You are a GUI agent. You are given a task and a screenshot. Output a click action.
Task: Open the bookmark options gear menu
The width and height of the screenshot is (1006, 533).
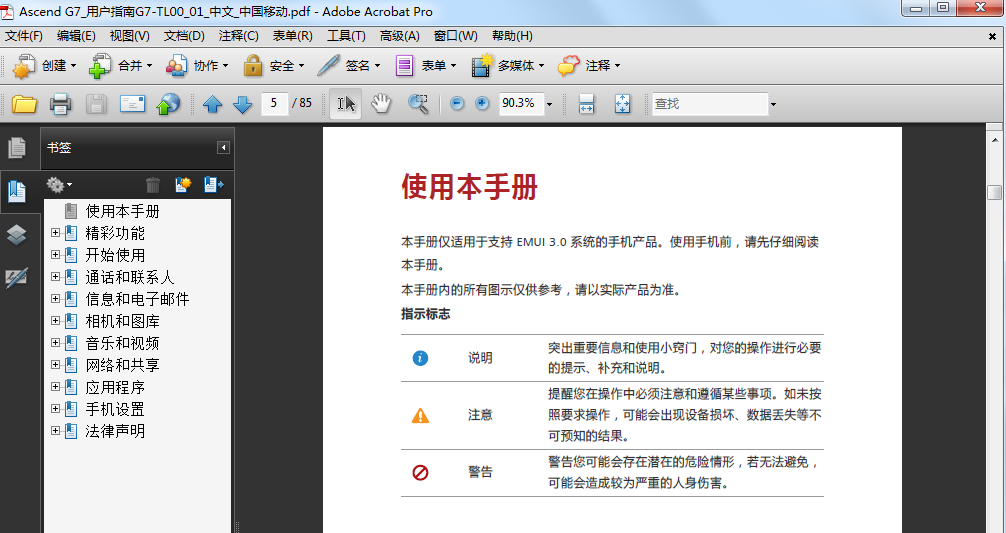tap(58, 185)
